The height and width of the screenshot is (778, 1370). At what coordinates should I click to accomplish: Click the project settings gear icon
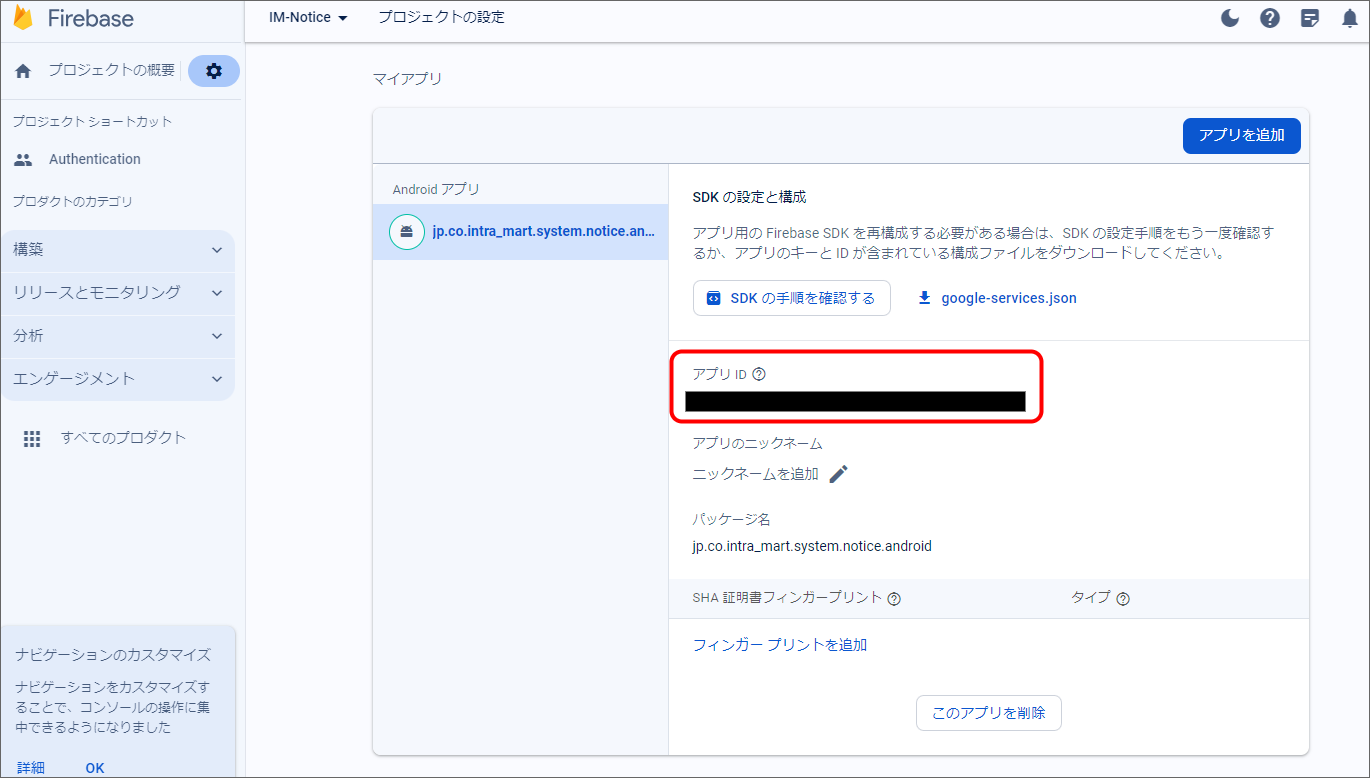pyautogui.click(x=213, y=71)
